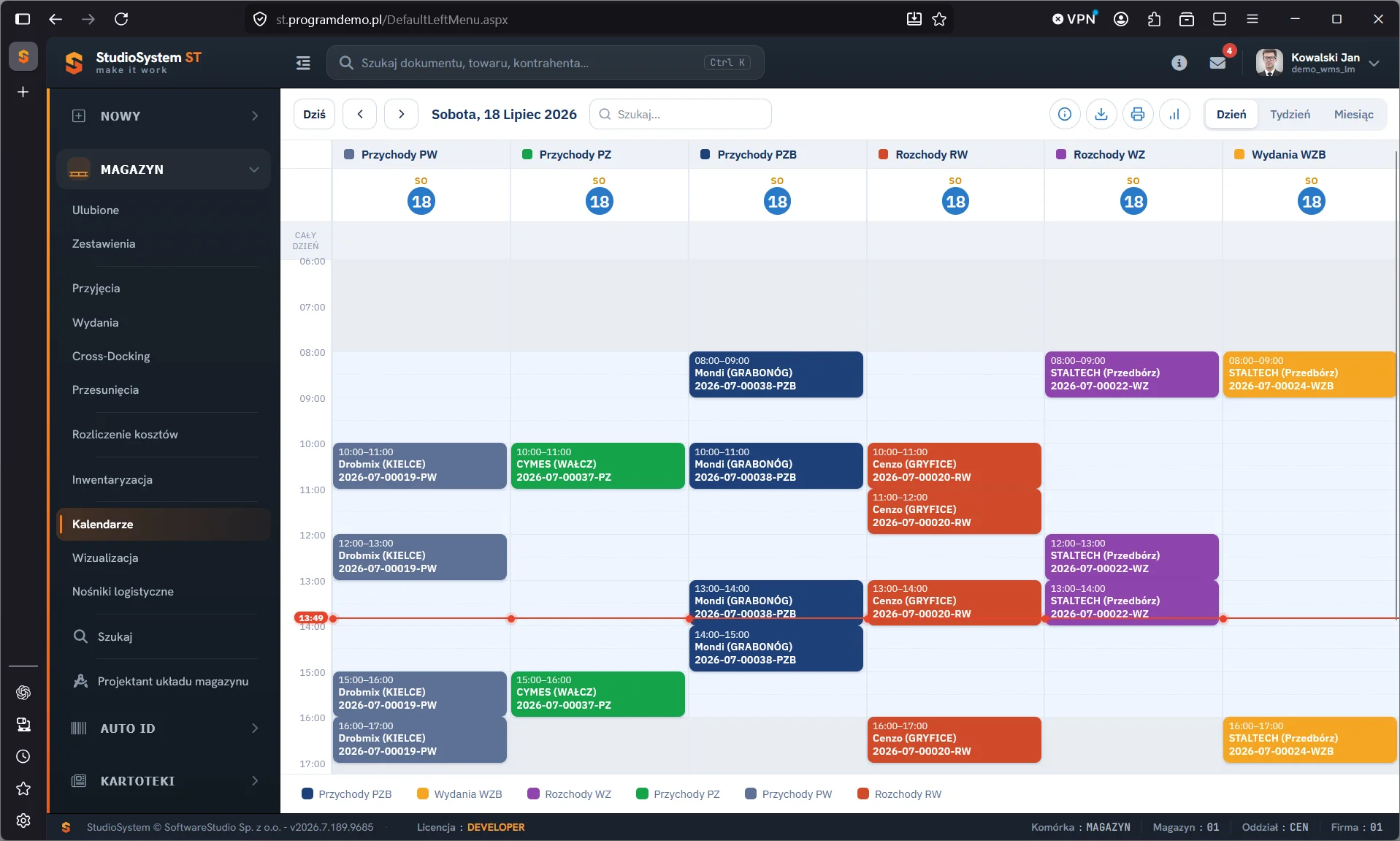Open the settings gear in left strip
This screenshot has width=1400, height=841.
(x=23, y=821)
